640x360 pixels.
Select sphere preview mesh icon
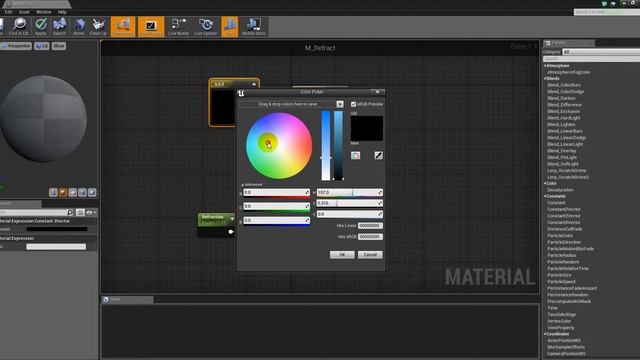coord(63,192)
